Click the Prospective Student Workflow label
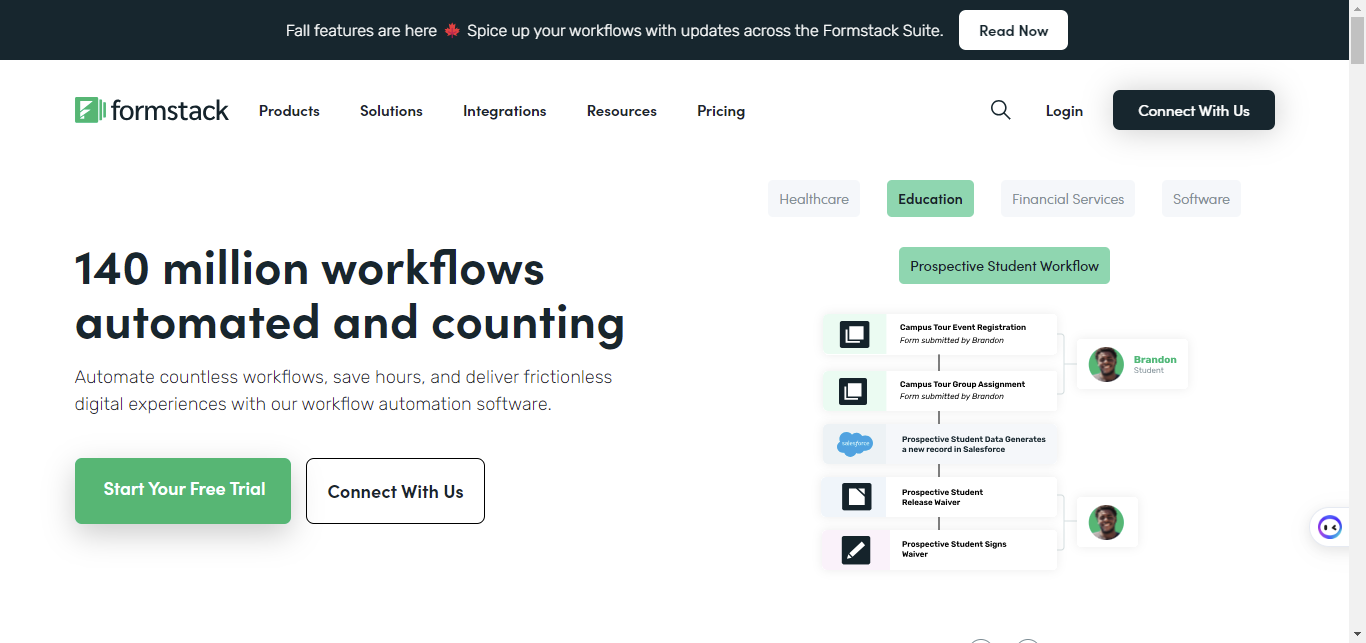This screenshot has width=1366, height=643. 1004,266
